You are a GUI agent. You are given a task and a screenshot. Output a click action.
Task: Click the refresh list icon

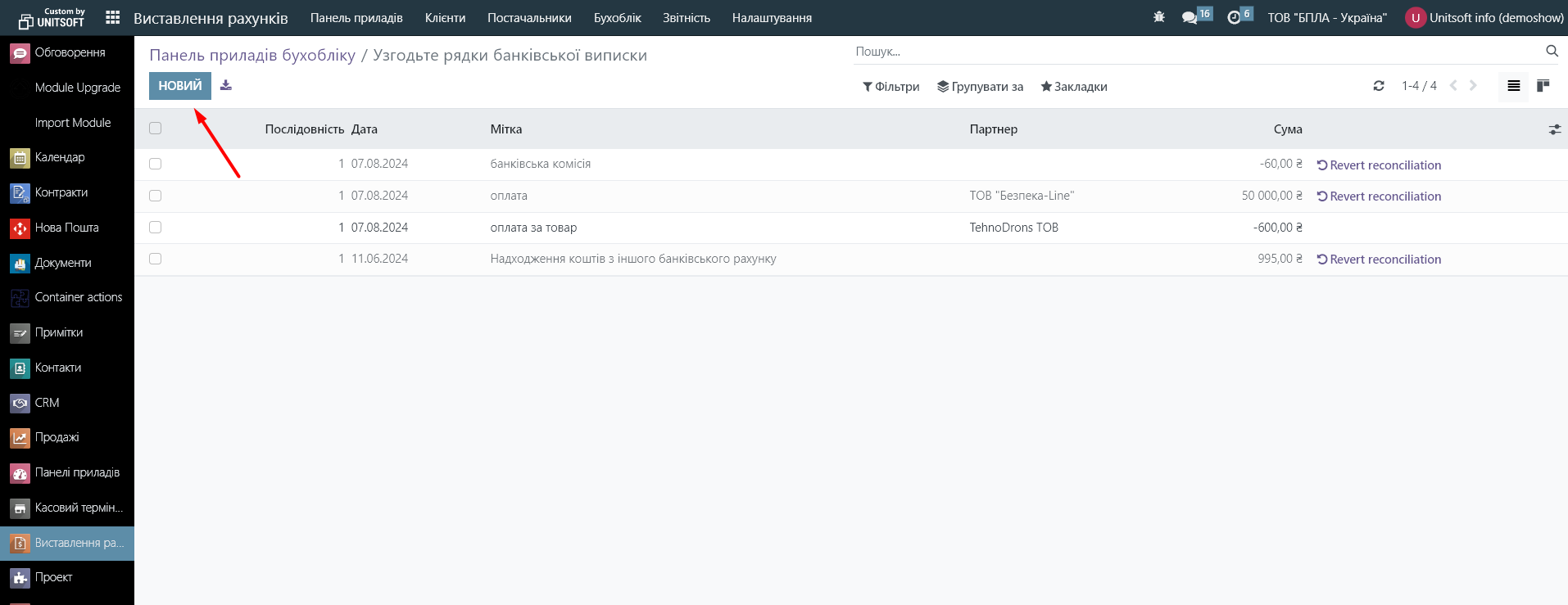[1379, 86]
